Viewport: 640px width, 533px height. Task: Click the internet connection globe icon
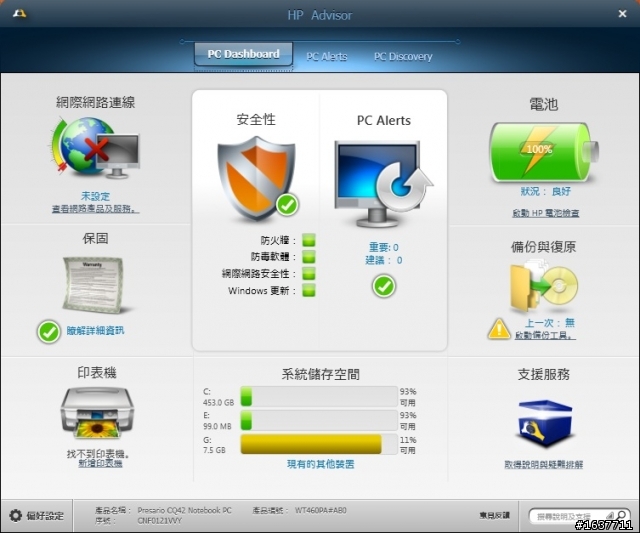click(x=96, y=148)
